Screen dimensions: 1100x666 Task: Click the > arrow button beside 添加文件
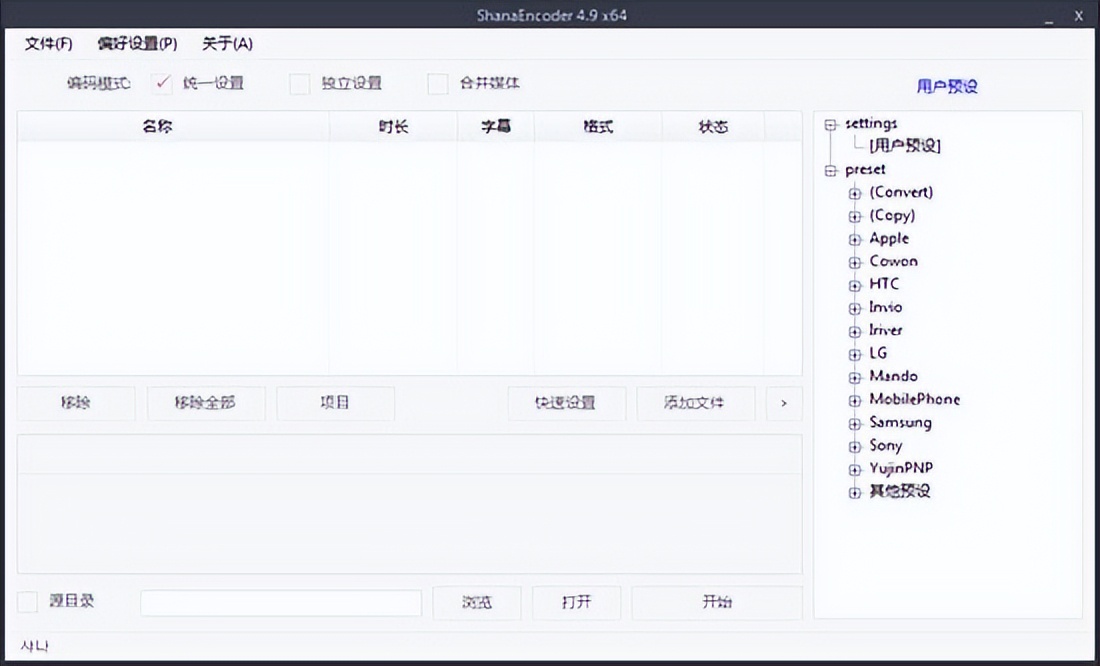(784, 403)
